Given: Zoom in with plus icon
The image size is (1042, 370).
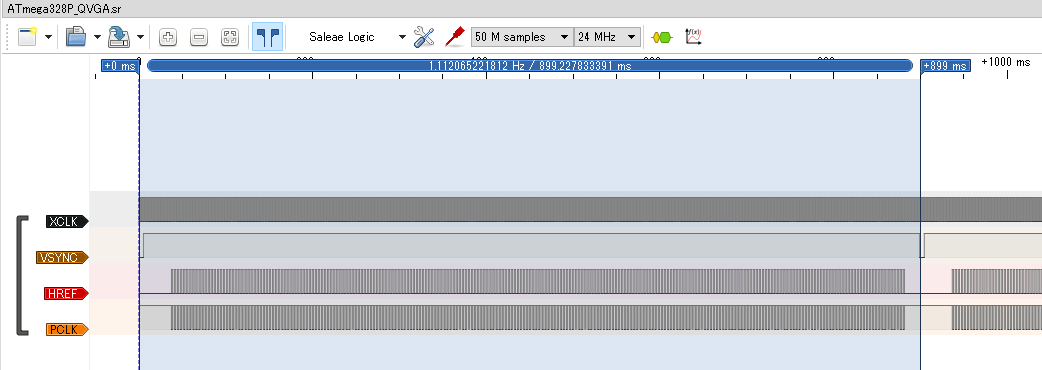Looking at the screenshot, I should [x=168, y=37].
